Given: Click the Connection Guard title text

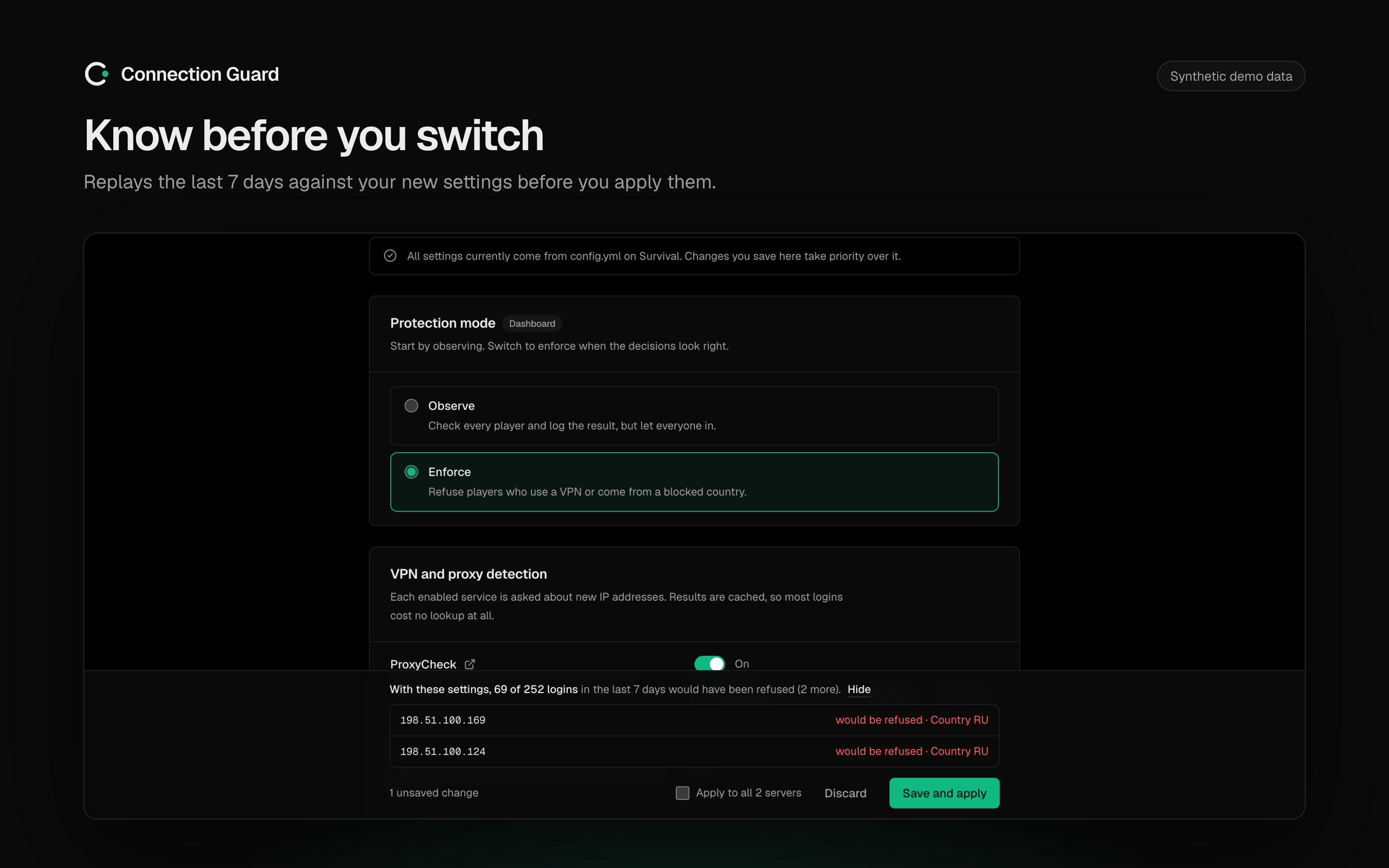Looking at the screenshot, I should 200,74.
